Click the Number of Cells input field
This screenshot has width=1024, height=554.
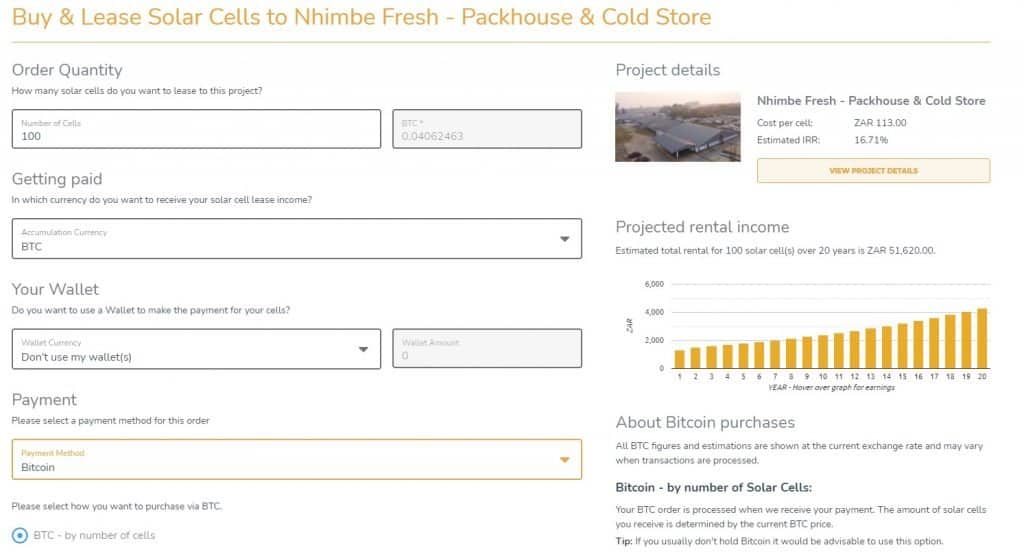(x=196, y=129)
